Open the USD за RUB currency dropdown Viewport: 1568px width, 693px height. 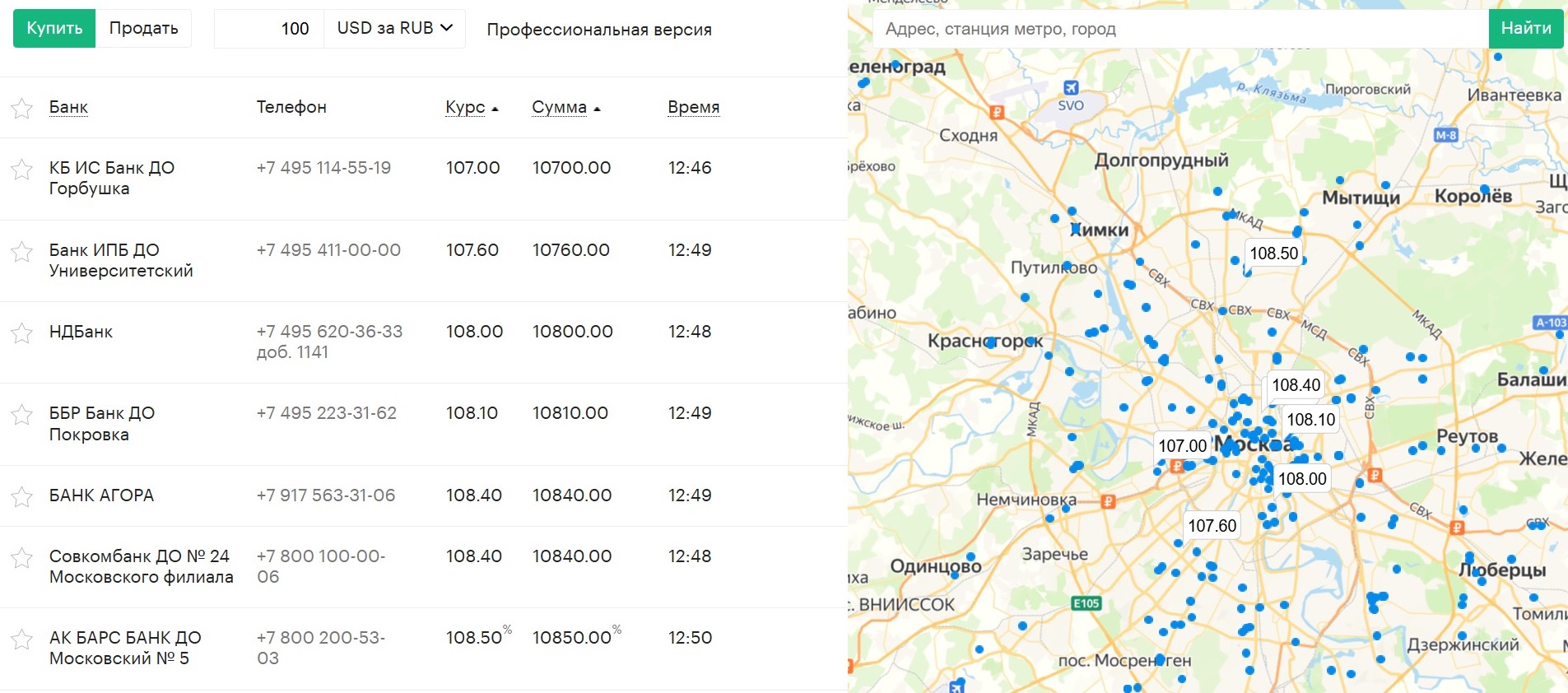pyautogui.click(x=395, y=28)
